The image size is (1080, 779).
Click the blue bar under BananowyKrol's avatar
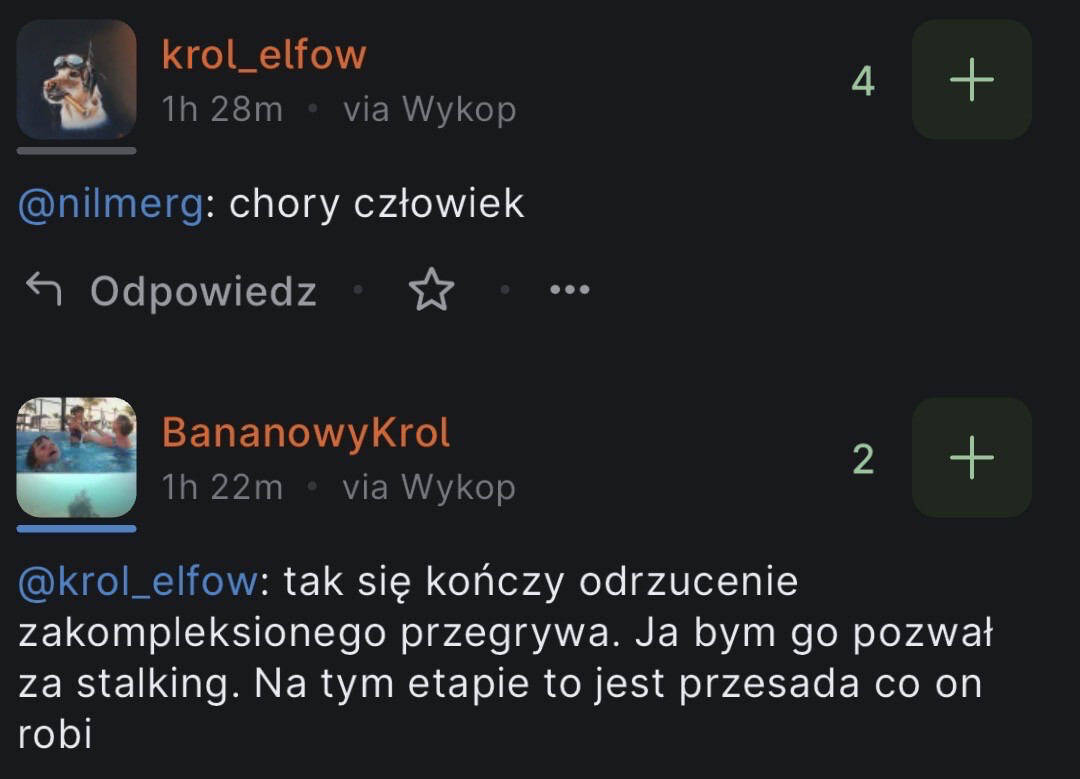coord(76,529)
